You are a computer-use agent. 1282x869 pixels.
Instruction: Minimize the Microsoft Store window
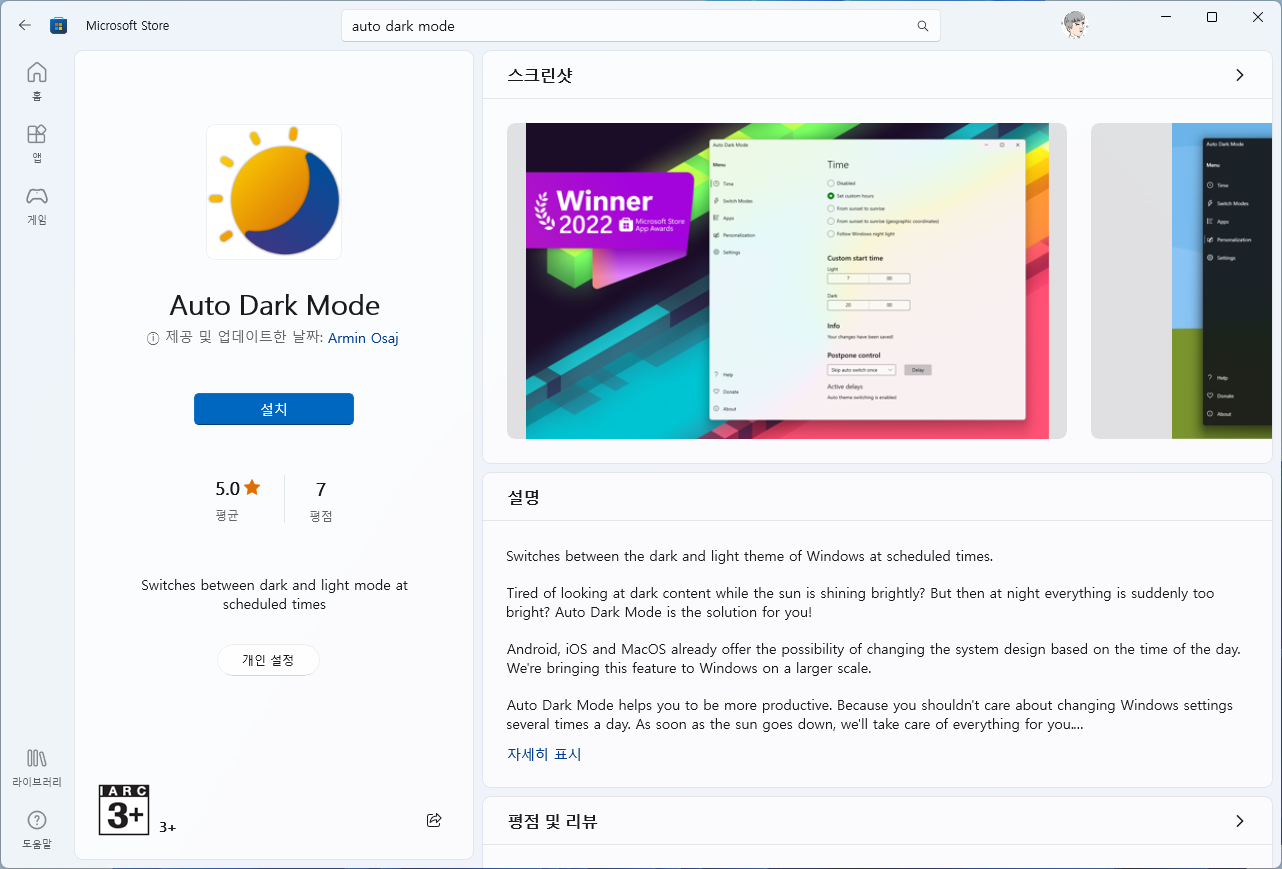point(1166,17)
